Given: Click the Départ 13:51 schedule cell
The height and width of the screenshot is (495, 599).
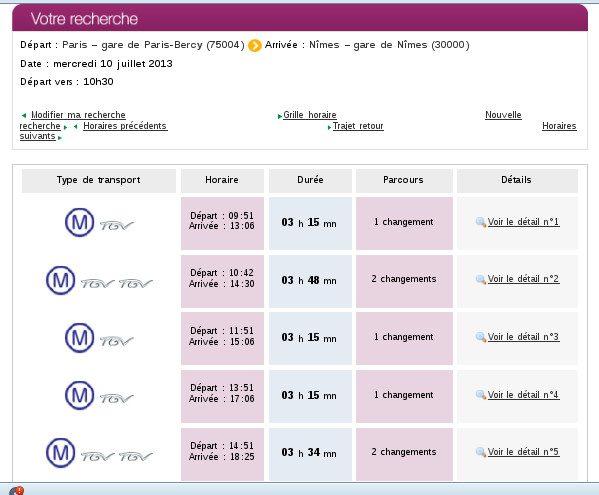Looking at the screenshot, I should pos(222,396).
